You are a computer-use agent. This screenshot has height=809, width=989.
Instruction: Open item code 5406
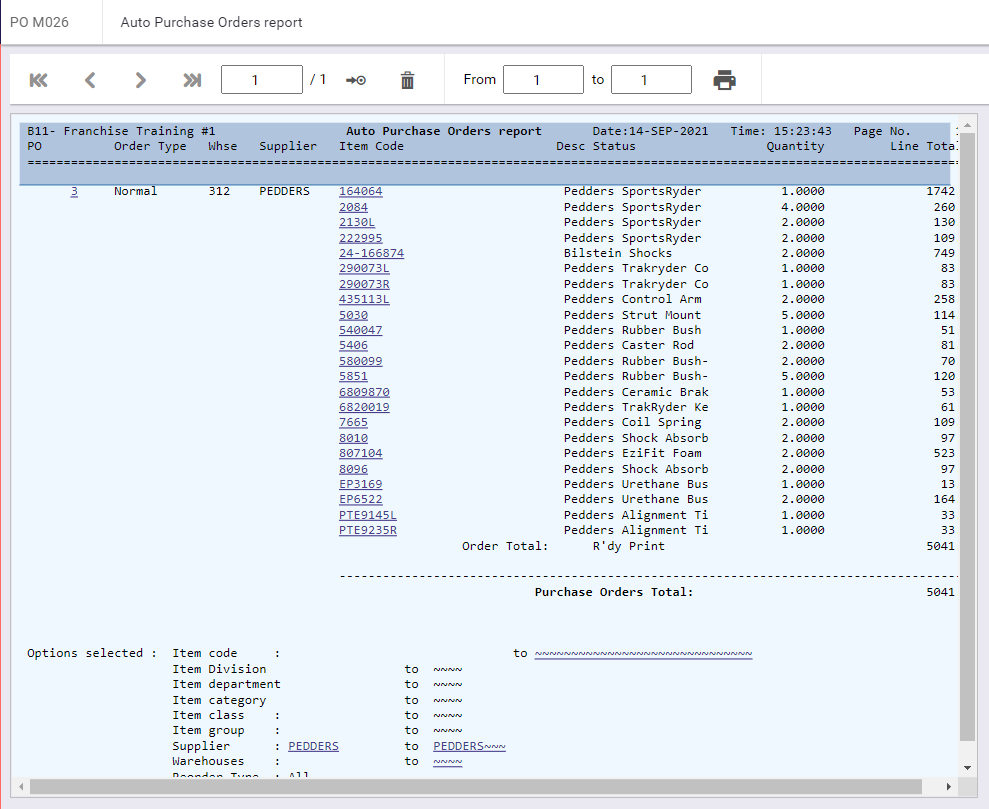[x=353, y=345]
